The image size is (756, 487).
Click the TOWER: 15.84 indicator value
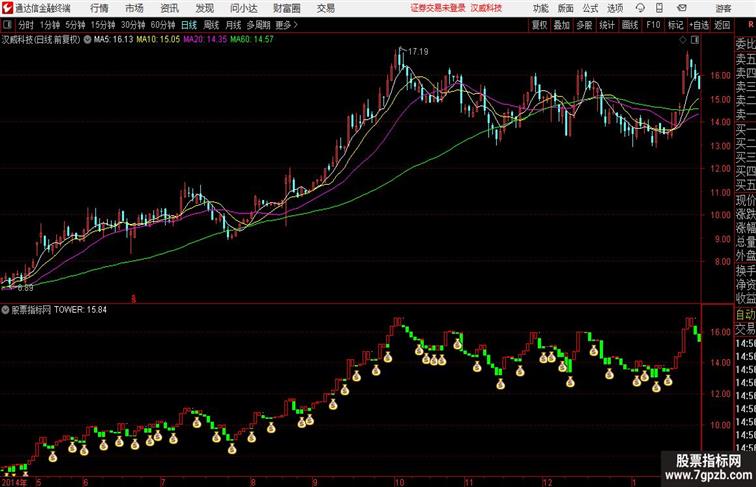point(81,310)
